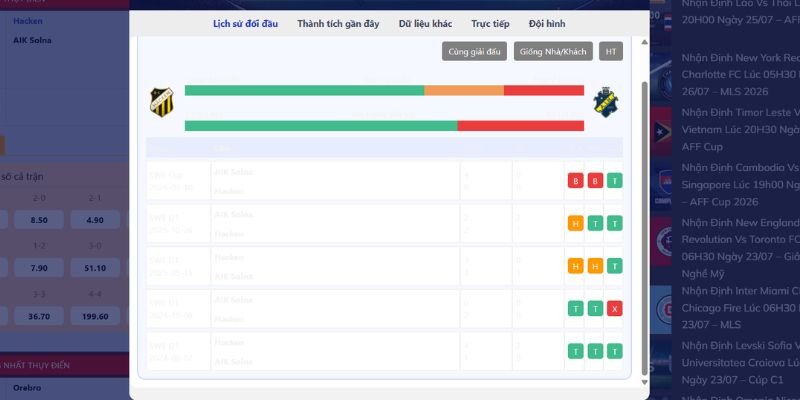Image resolution: width=800 pixels, height=400 pixels.
Task: Open the Timor Leste vs Vietnam article
Action: pos(740,130)
